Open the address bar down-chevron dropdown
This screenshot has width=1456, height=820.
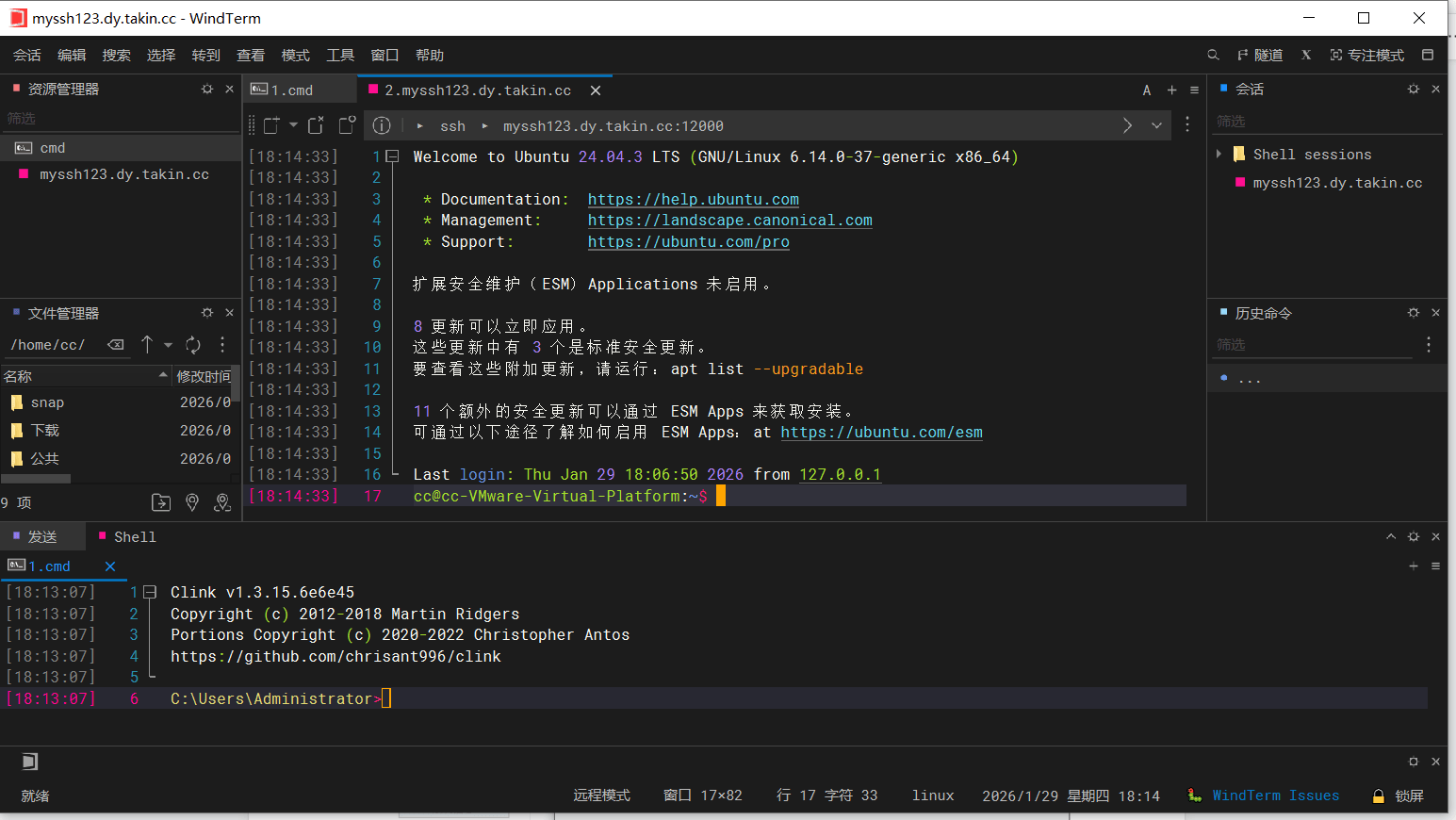(1156, 125)
